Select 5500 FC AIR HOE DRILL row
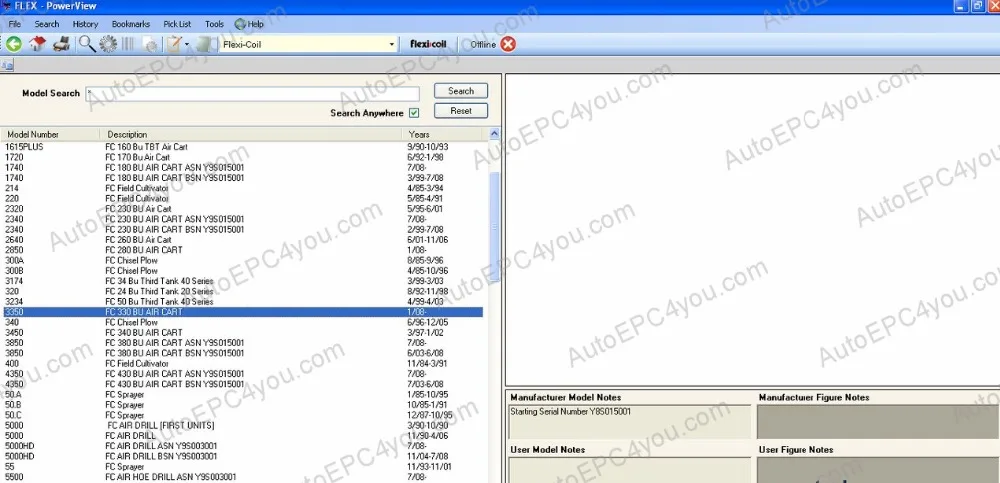The width and height of the screenshot is (1000, 483). pos(242,477)
